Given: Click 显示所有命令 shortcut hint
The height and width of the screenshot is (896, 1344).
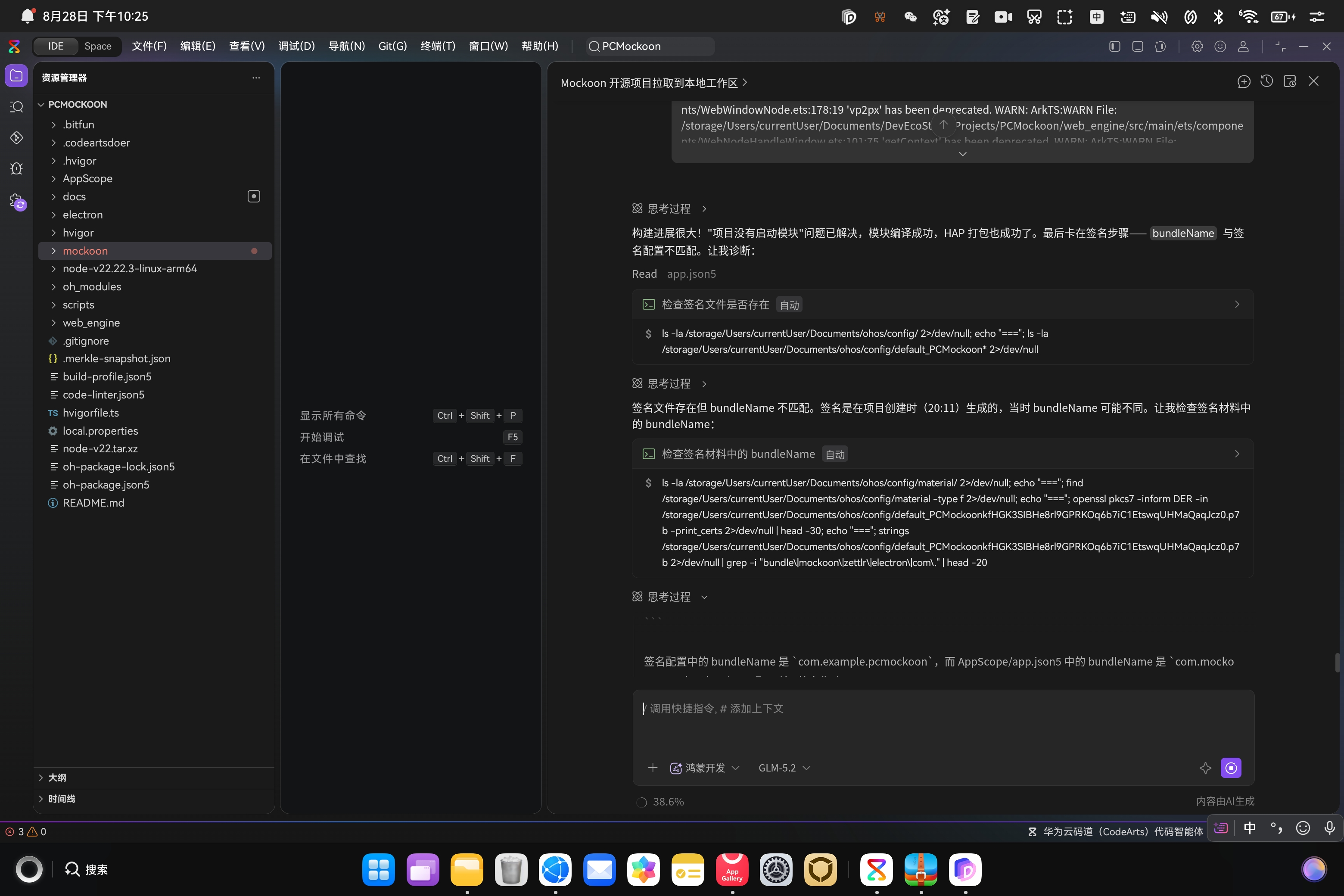Looking at the screenshot, I should (333, 416).
